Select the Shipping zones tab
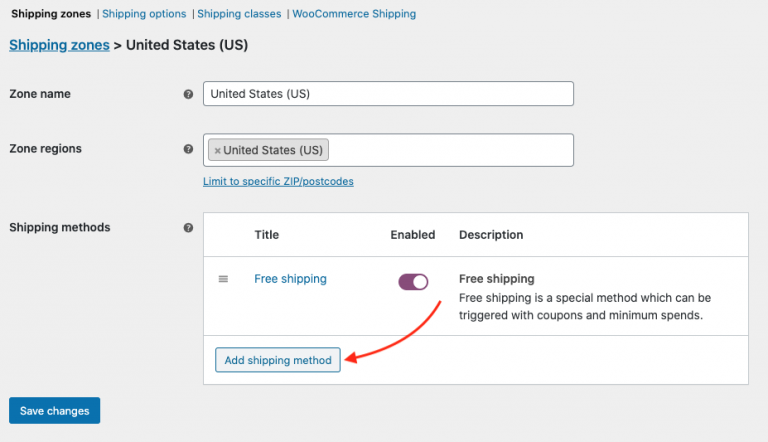The image size is (768, 442). tap(51, 14)
